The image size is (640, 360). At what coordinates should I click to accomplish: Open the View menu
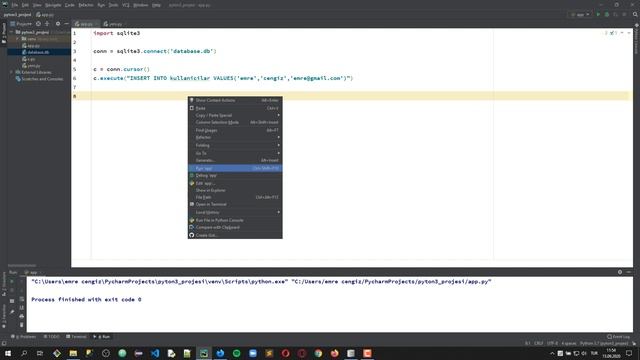[37, 5]
